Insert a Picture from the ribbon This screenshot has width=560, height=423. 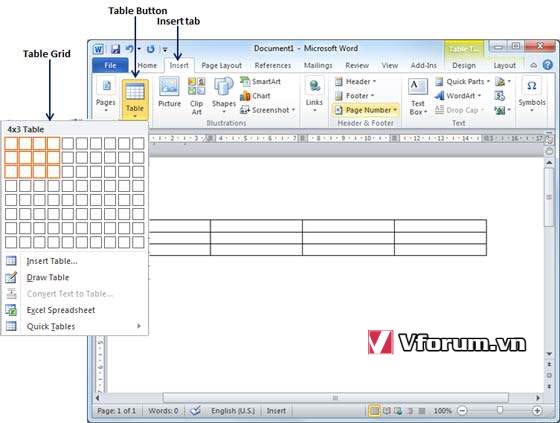(x=169, y=92)
